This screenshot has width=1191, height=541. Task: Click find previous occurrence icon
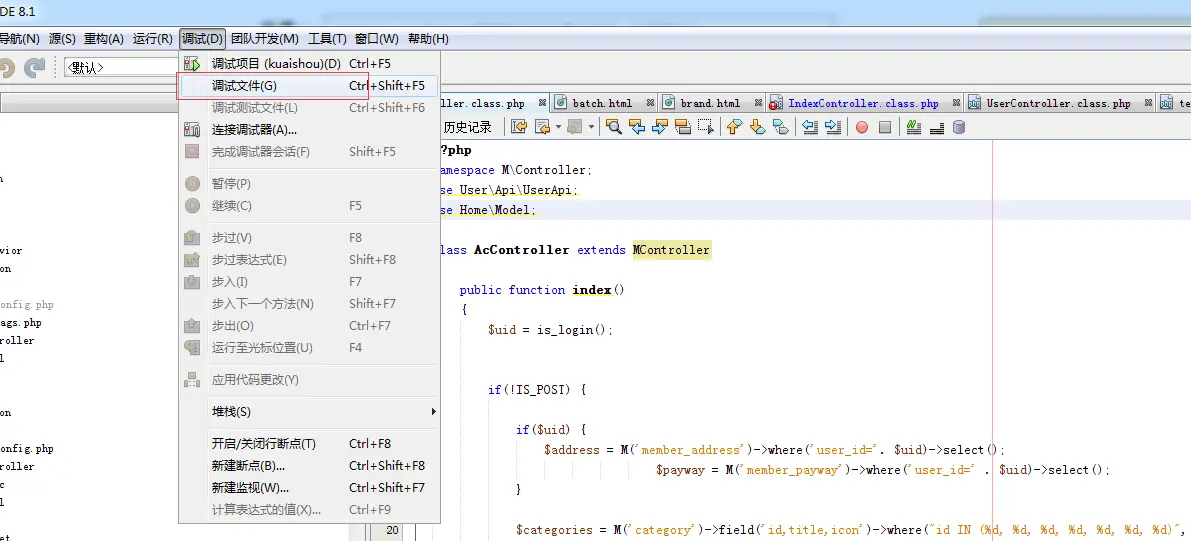636,127
